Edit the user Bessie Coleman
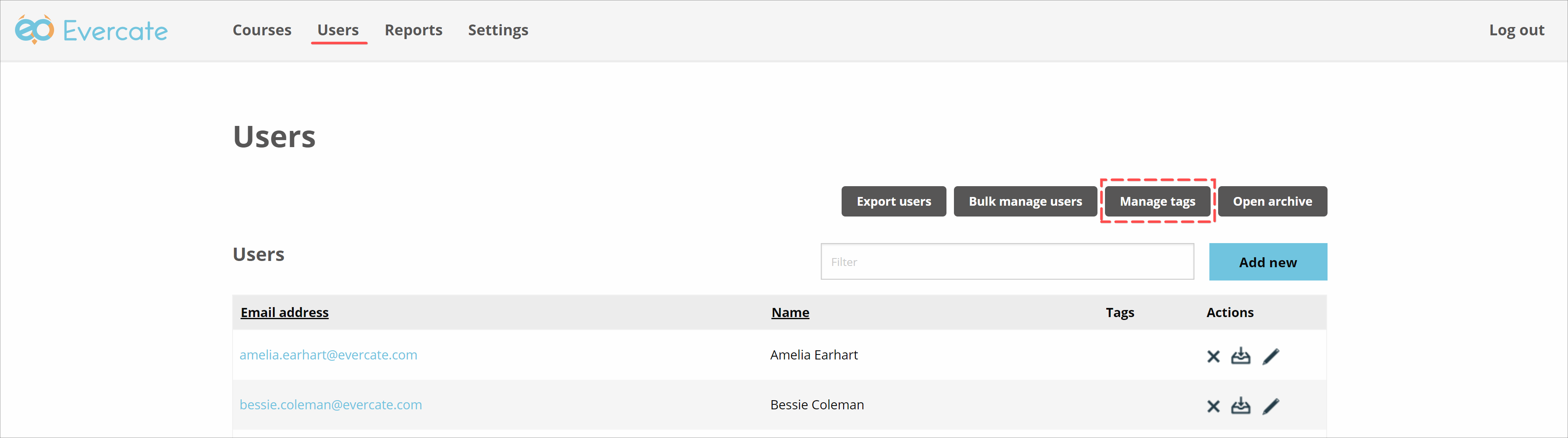 (1271, 406)
